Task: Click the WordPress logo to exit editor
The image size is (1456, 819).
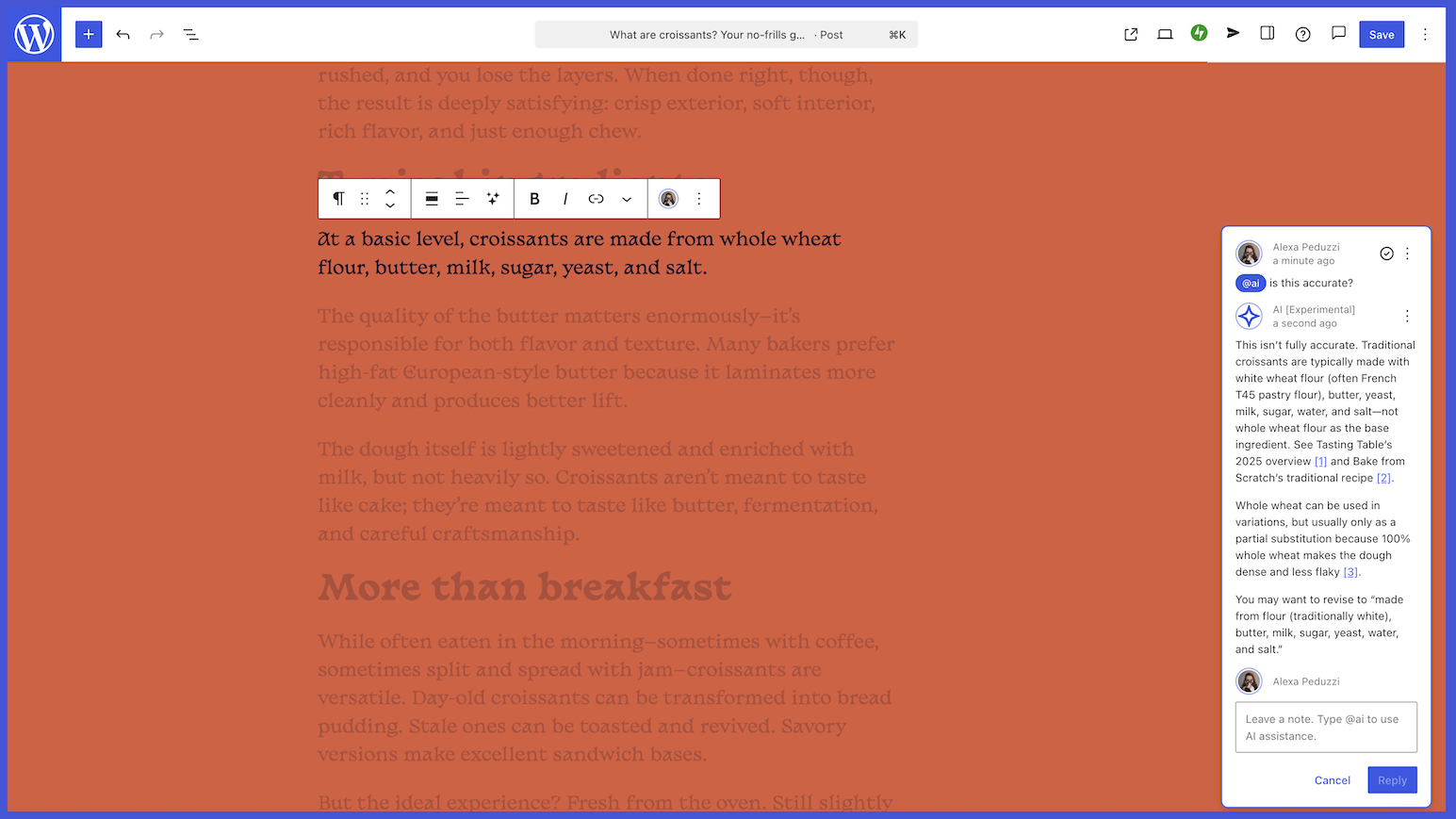Action: coord(34,35)
